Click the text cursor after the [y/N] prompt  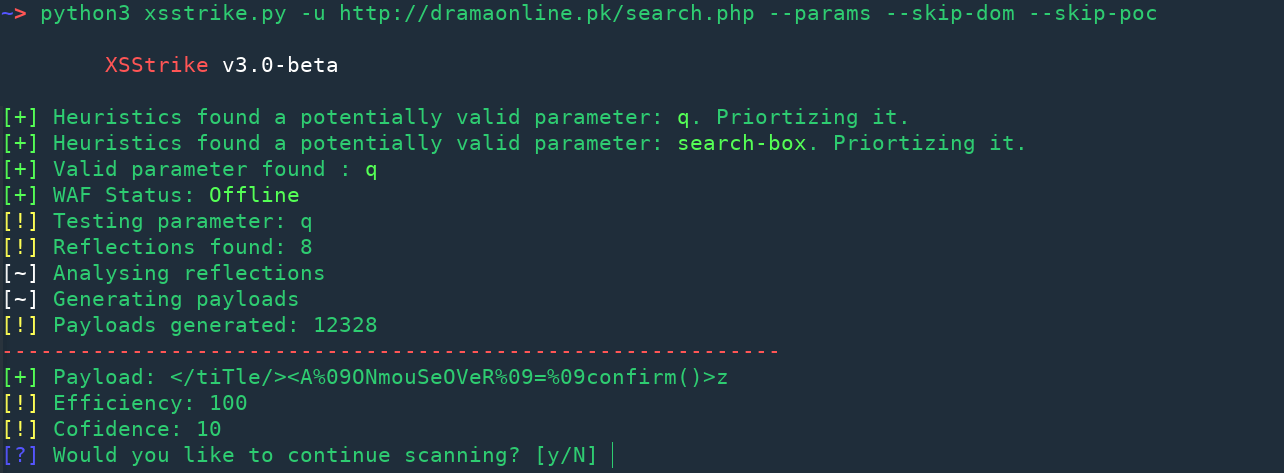click(611, 455)
